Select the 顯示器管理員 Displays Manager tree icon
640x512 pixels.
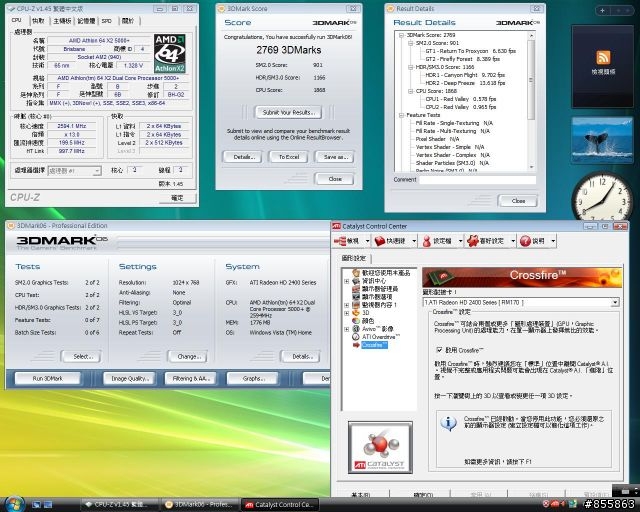point(356,289)
